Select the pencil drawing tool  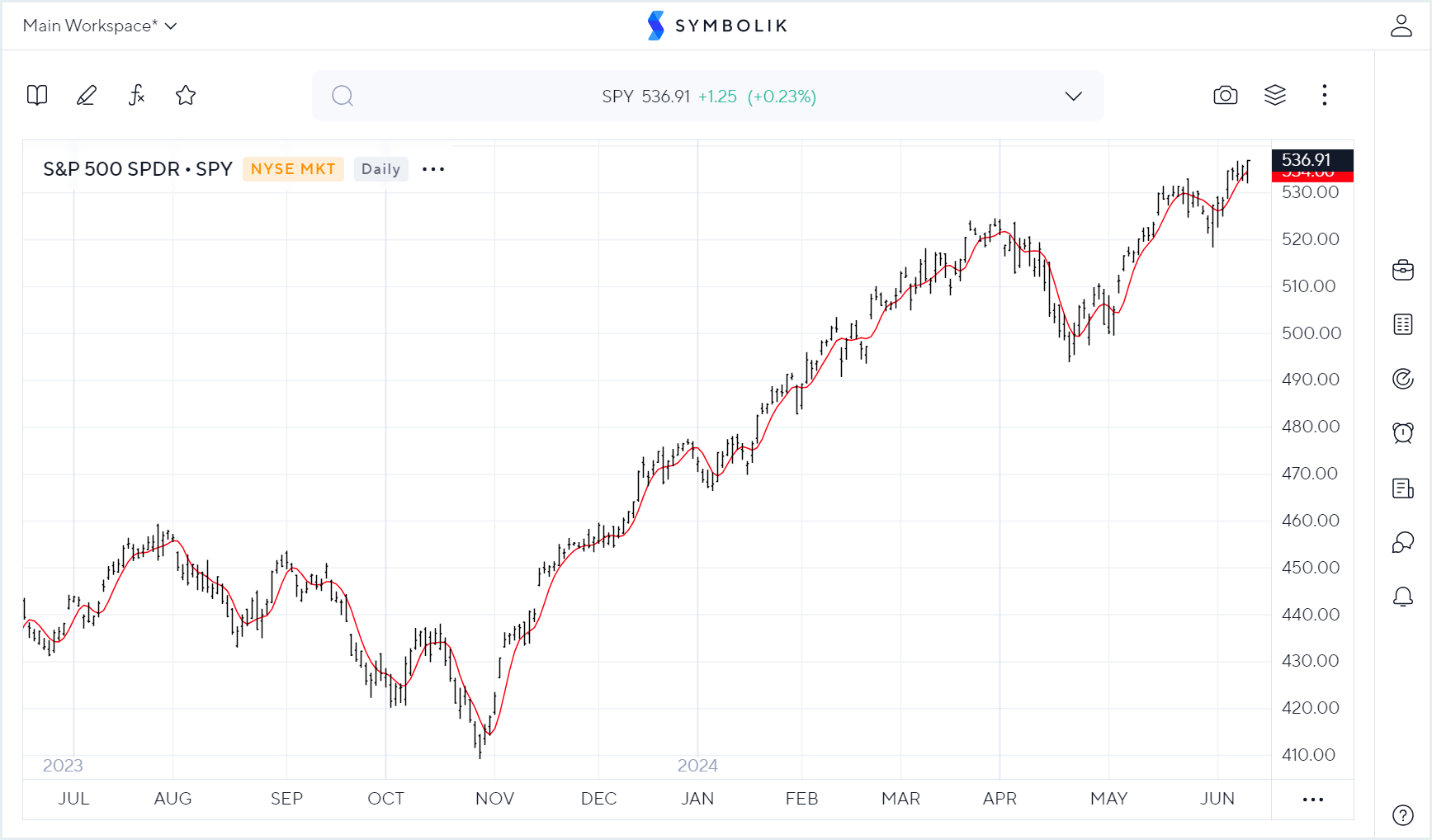tap(87, 96)
